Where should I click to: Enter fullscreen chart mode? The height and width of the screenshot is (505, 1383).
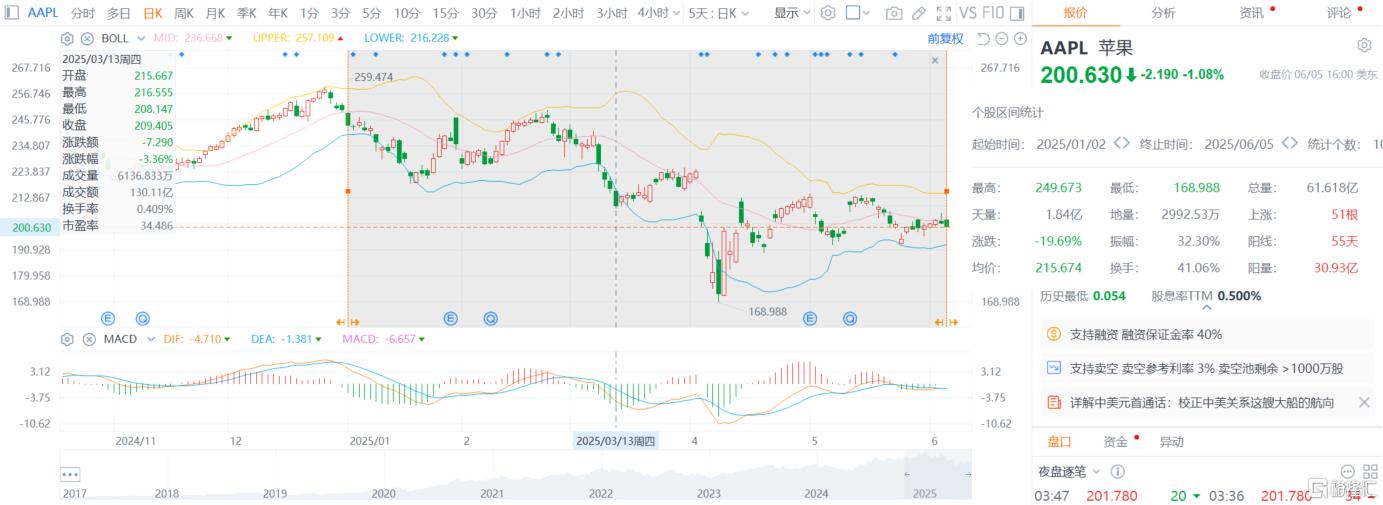pos(943,13)
